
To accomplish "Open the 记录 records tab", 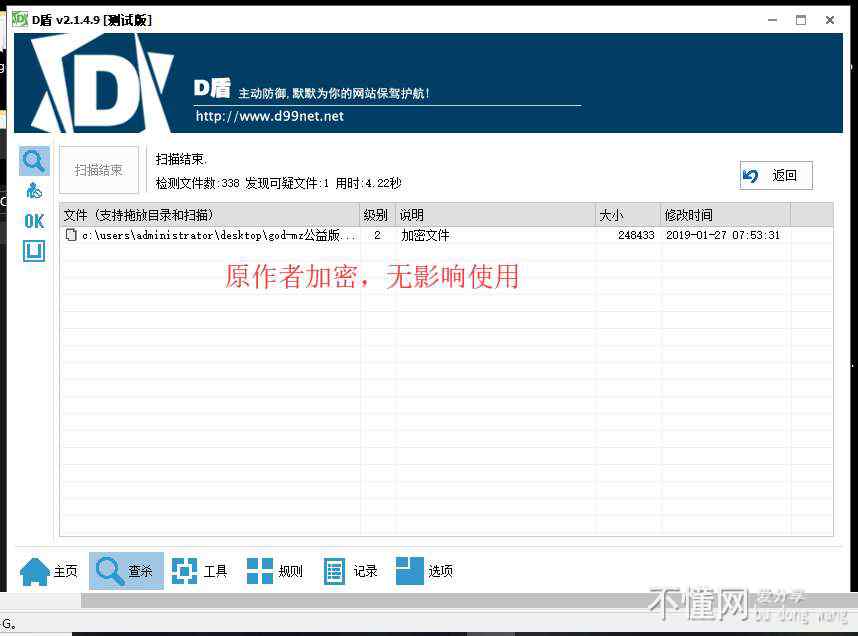I will click(350, 571).
